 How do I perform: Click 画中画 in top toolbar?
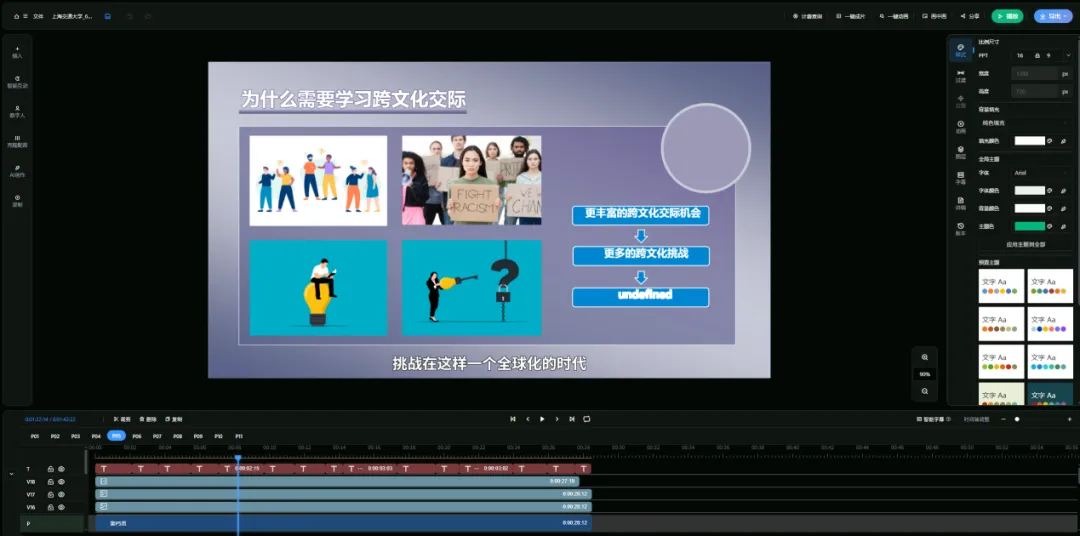(x=935, y=16)
